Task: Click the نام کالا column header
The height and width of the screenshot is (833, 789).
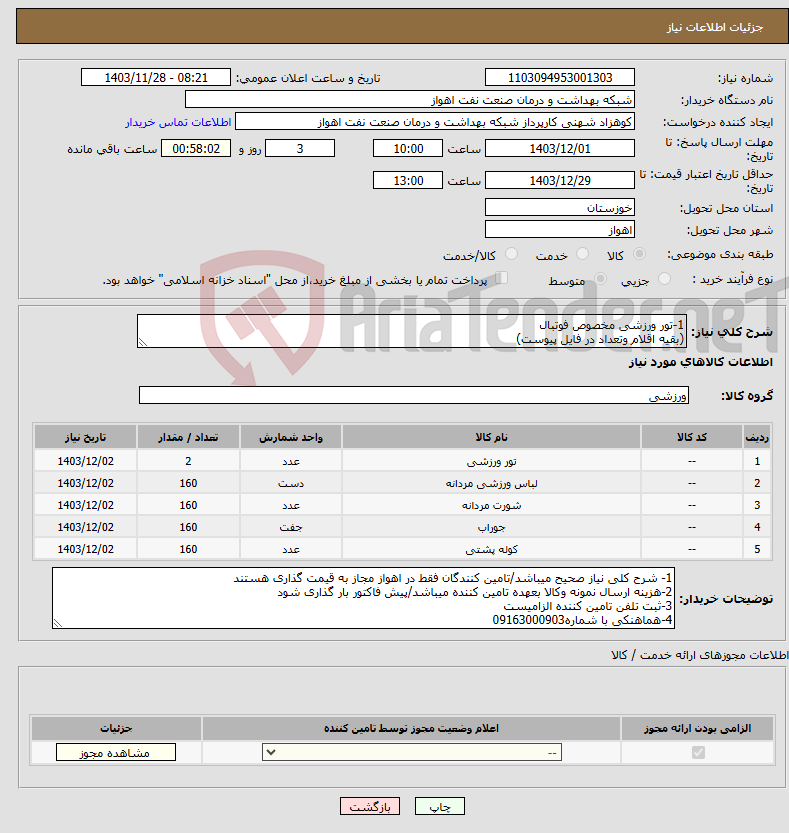Action: pos(491,437)
